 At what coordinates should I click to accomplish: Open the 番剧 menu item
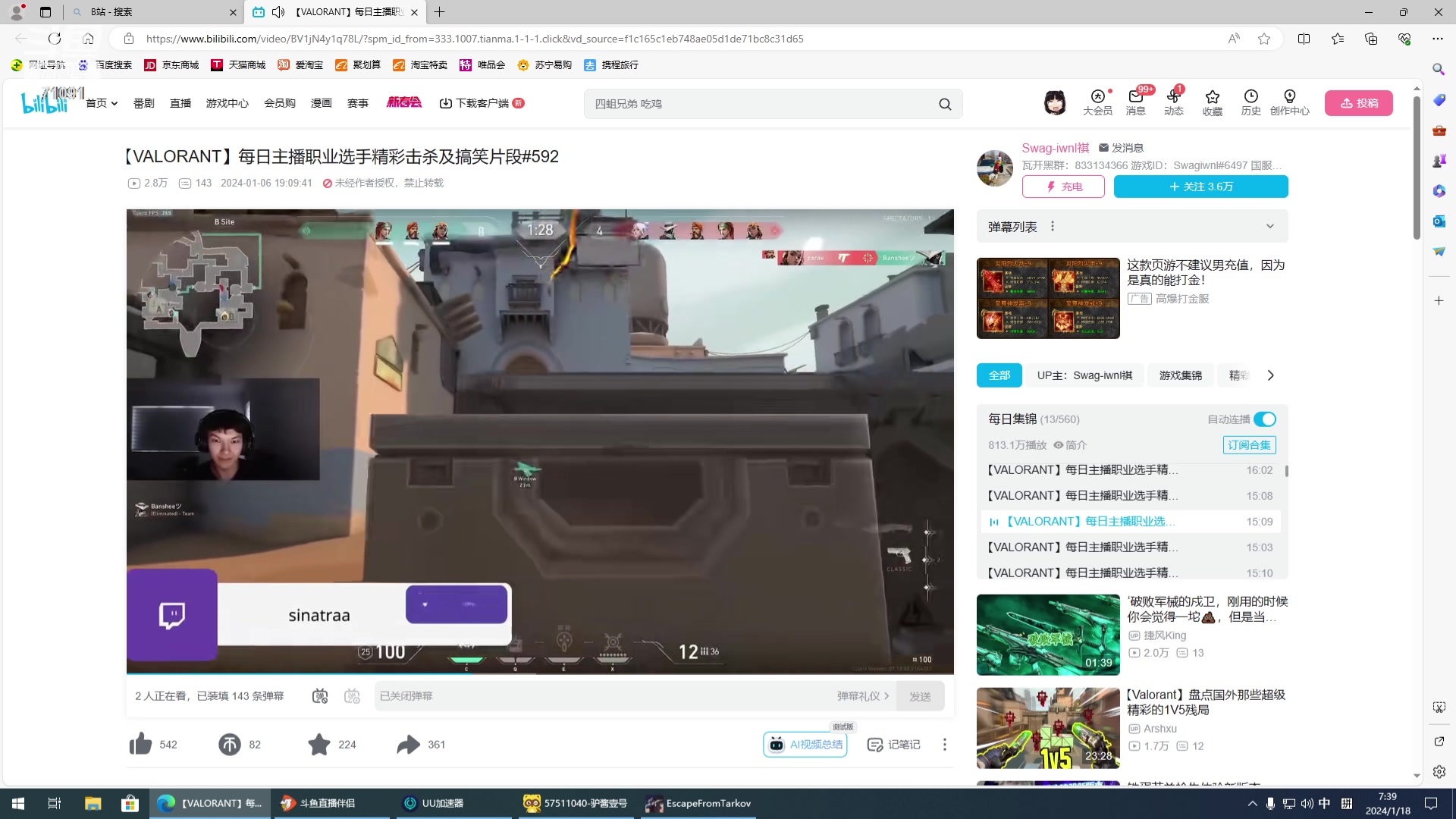(144, 103)
